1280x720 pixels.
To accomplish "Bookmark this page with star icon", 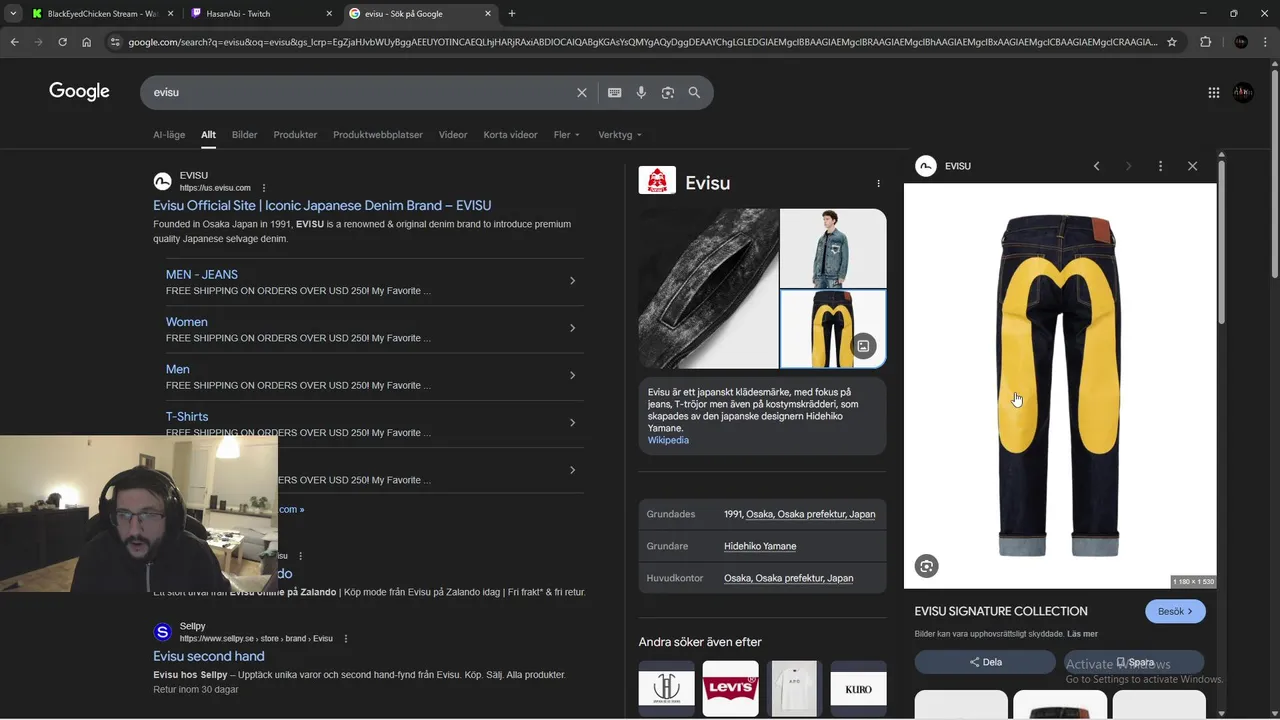I will coord(1172,42).
